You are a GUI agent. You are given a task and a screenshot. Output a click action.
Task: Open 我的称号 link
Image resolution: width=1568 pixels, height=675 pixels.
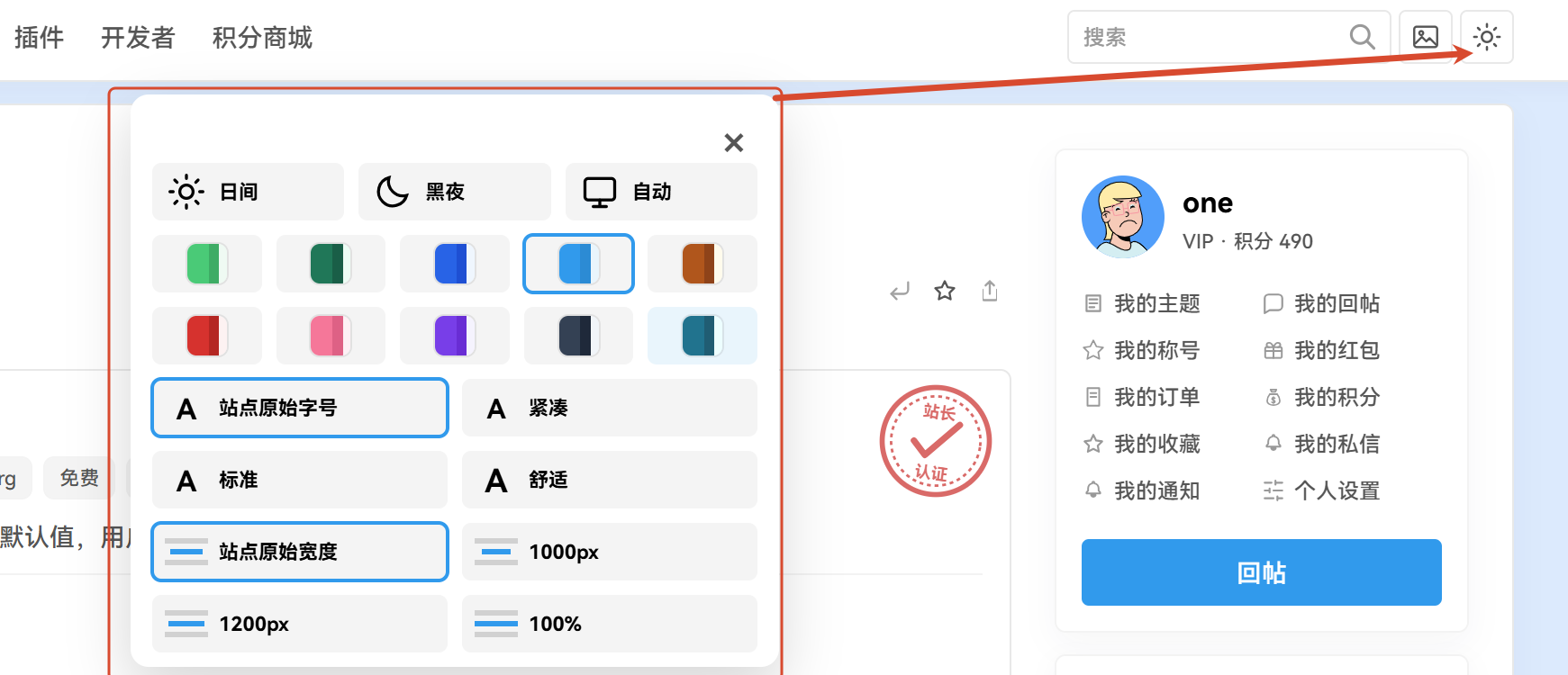pyautogui.click(x=1142, y=350)
